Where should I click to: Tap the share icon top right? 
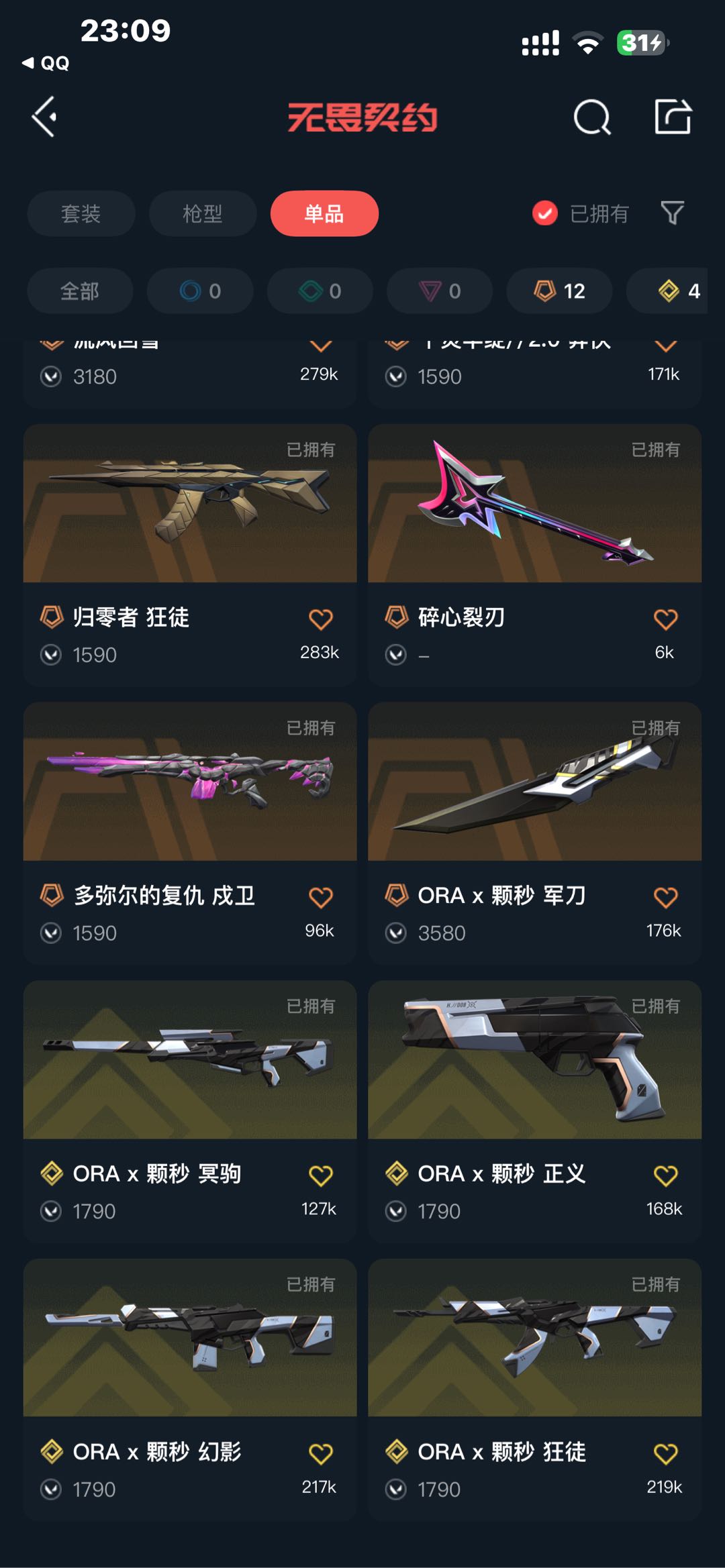673,116
